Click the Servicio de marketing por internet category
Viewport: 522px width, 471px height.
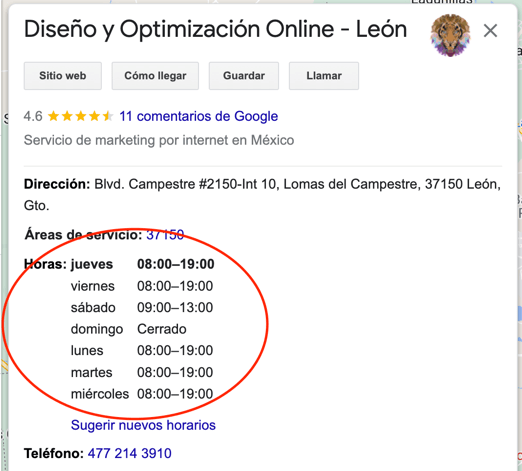159,140
